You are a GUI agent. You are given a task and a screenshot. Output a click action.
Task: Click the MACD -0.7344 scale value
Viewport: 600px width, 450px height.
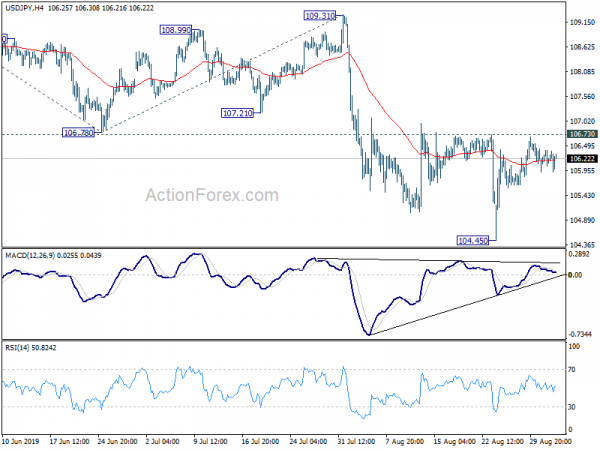tap(582, 334)
